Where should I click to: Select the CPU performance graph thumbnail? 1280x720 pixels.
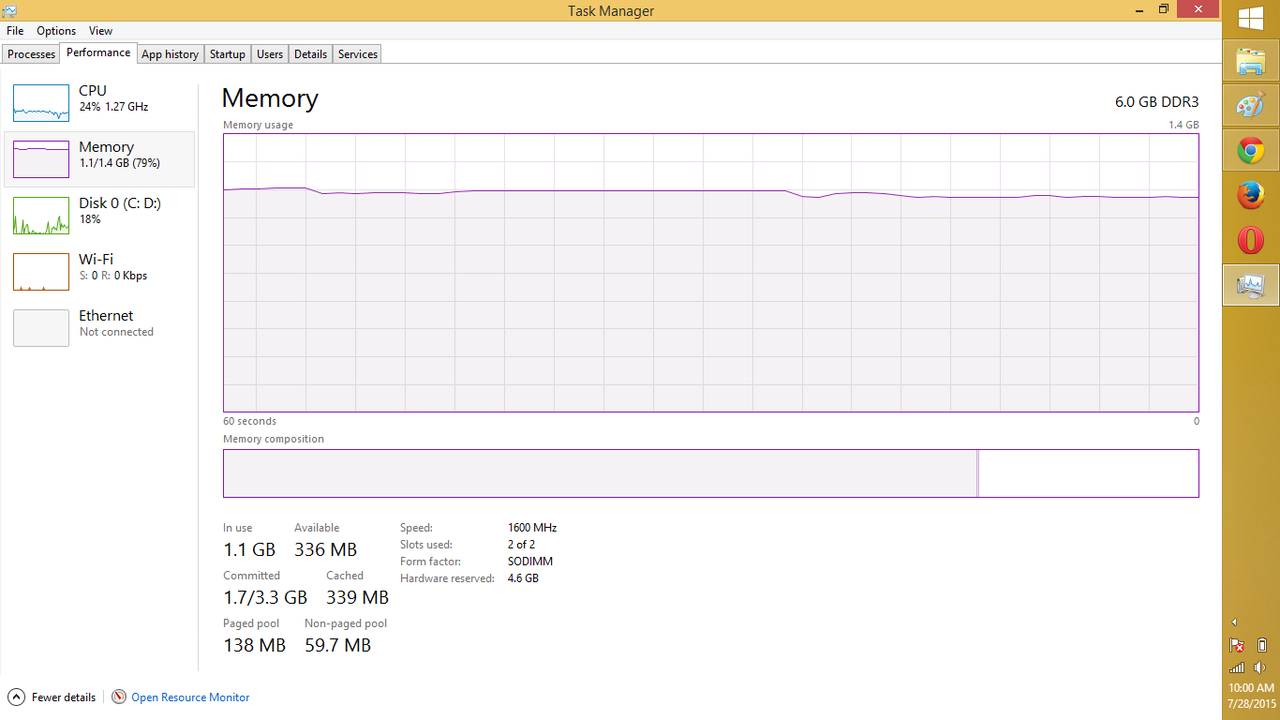[41, 103]
